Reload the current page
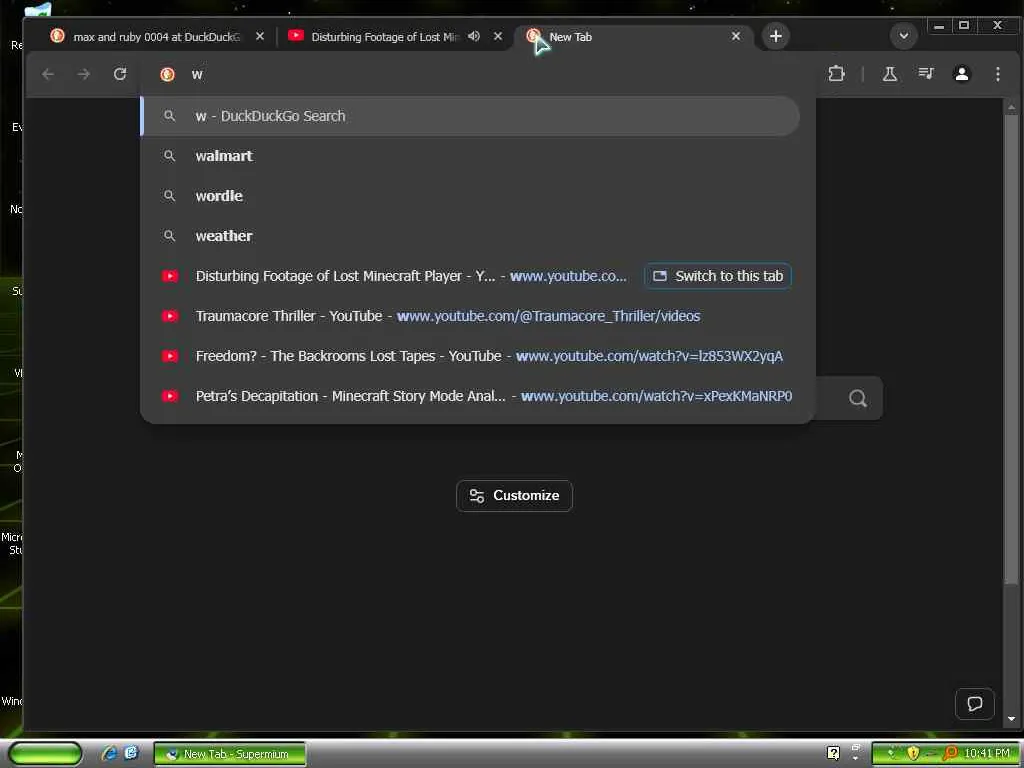 pos(120,74)
